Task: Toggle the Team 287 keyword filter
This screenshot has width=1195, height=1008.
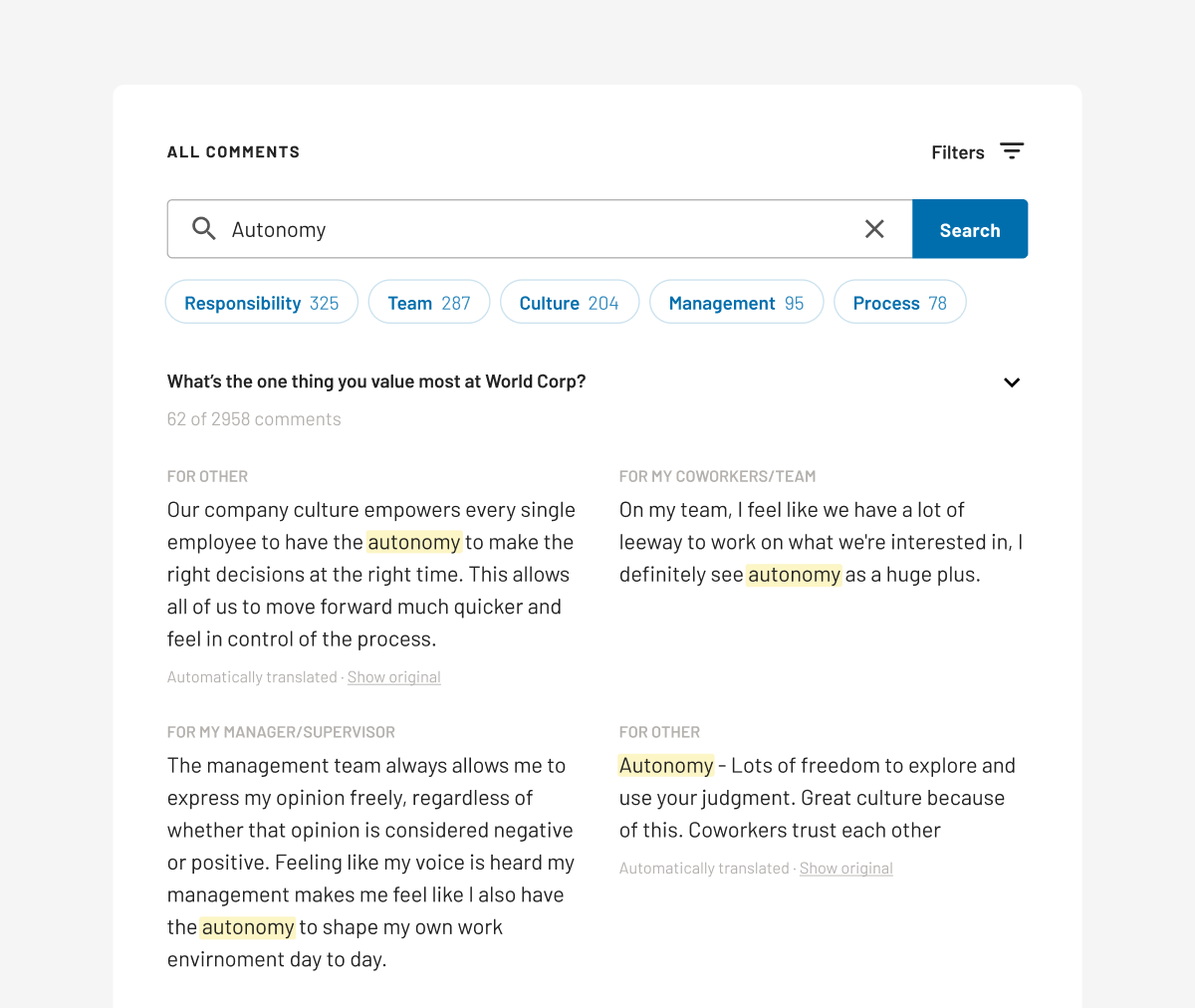Action: [x=428, y=302]
